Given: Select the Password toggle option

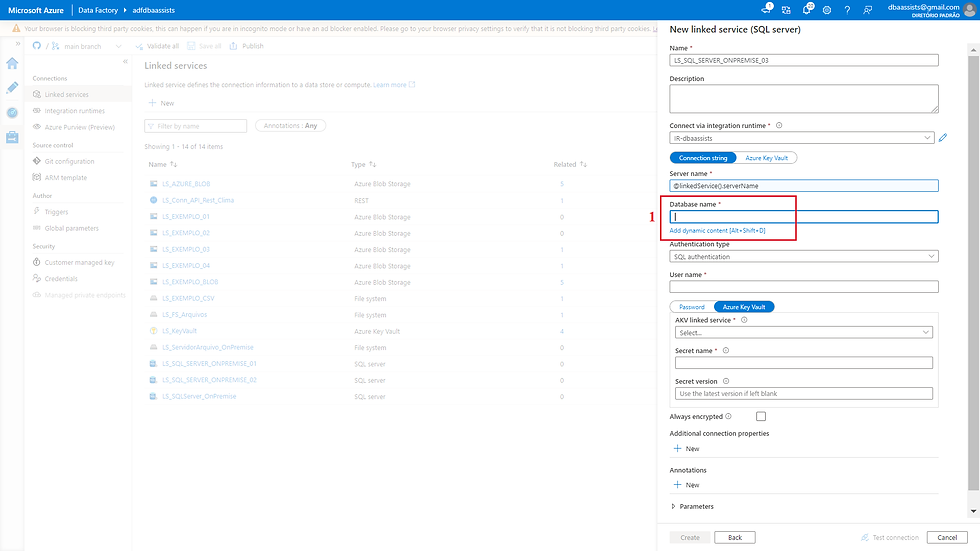Looking at the screenshot, I should click(x=692, y=307).
